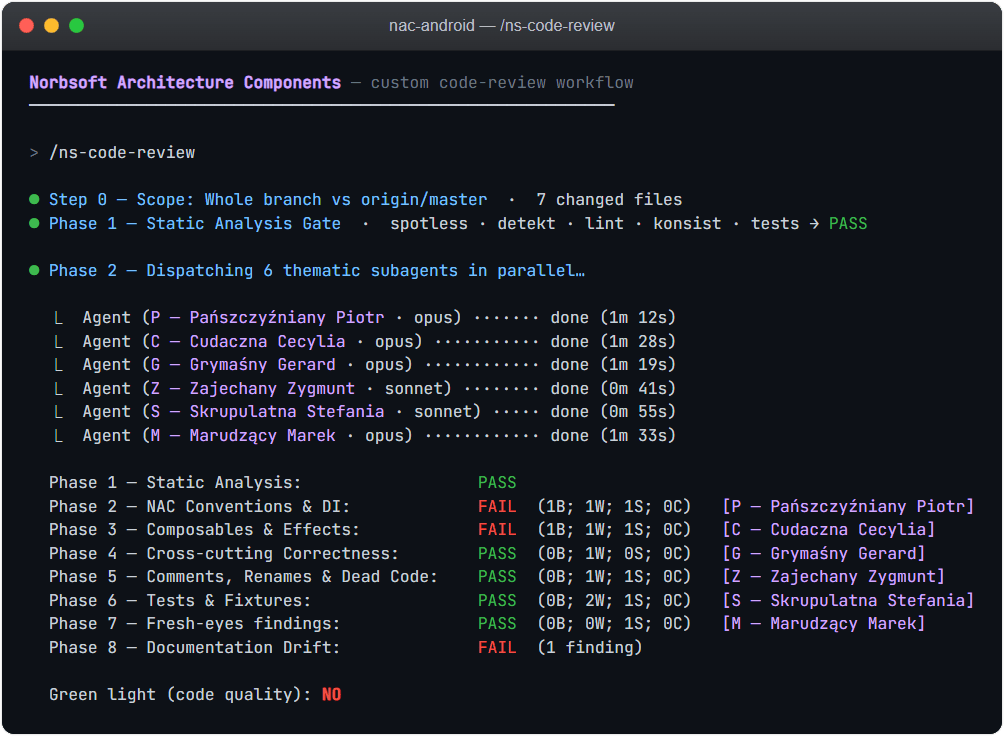This screenshot has height=736, width=1004.
Task: Click 'Phase 8 — Documentation Drift:' label
Action: [x=195, y=648]
